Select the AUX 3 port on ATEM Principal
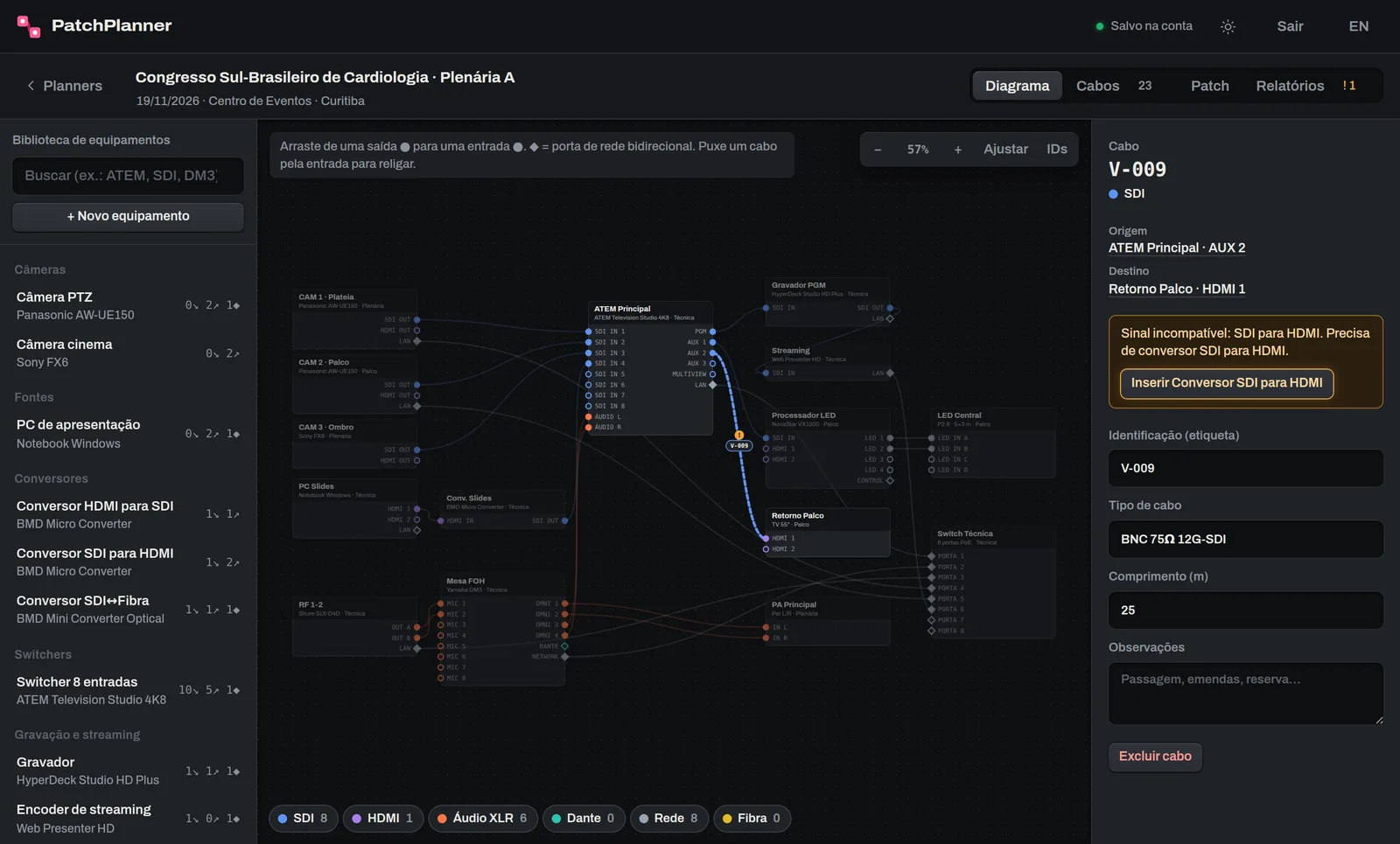 (712, 364)
